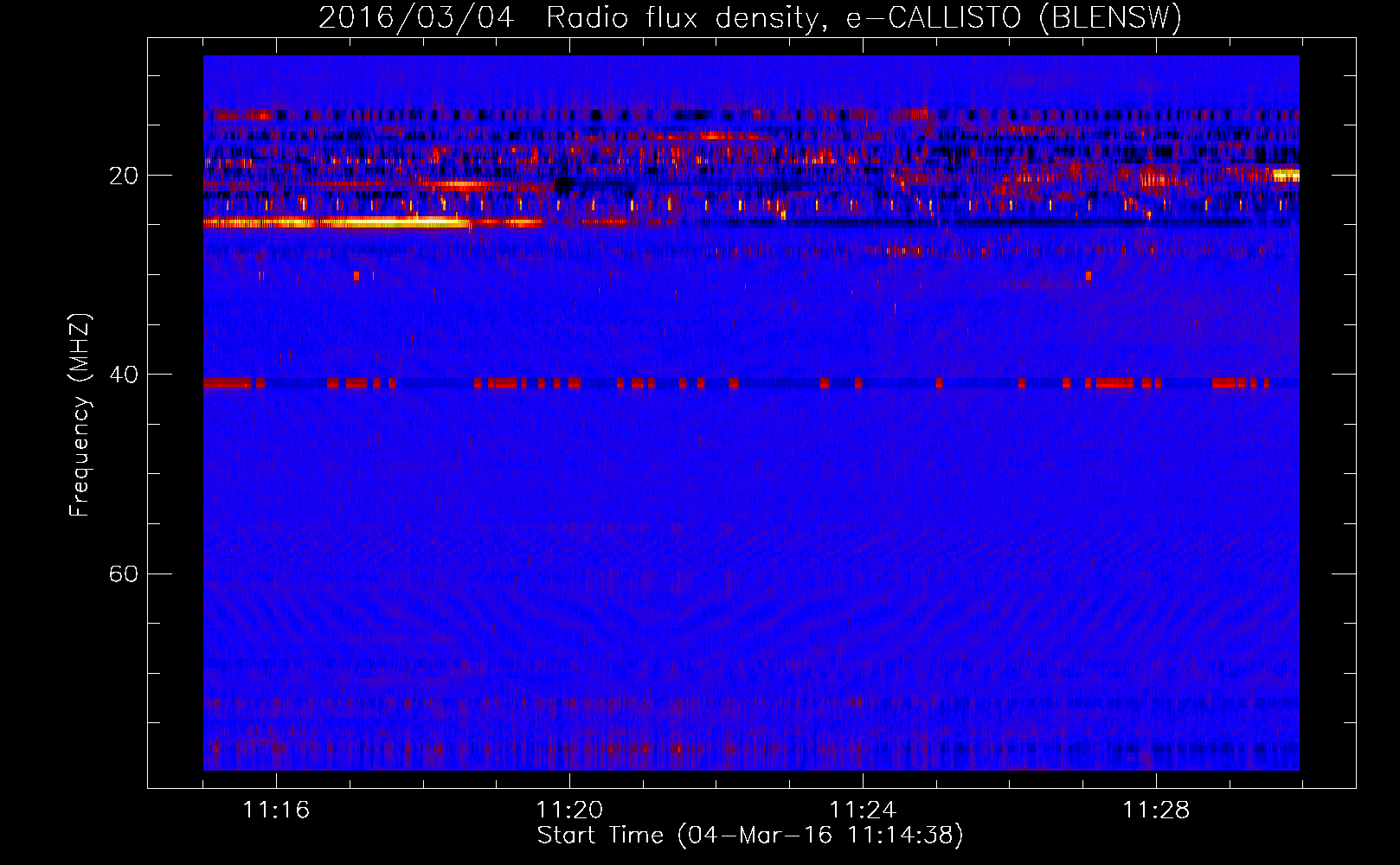Screen dimensions: 1400x865
Task: Select the 20 MHz frequency tick label
Action: (124, 176)
